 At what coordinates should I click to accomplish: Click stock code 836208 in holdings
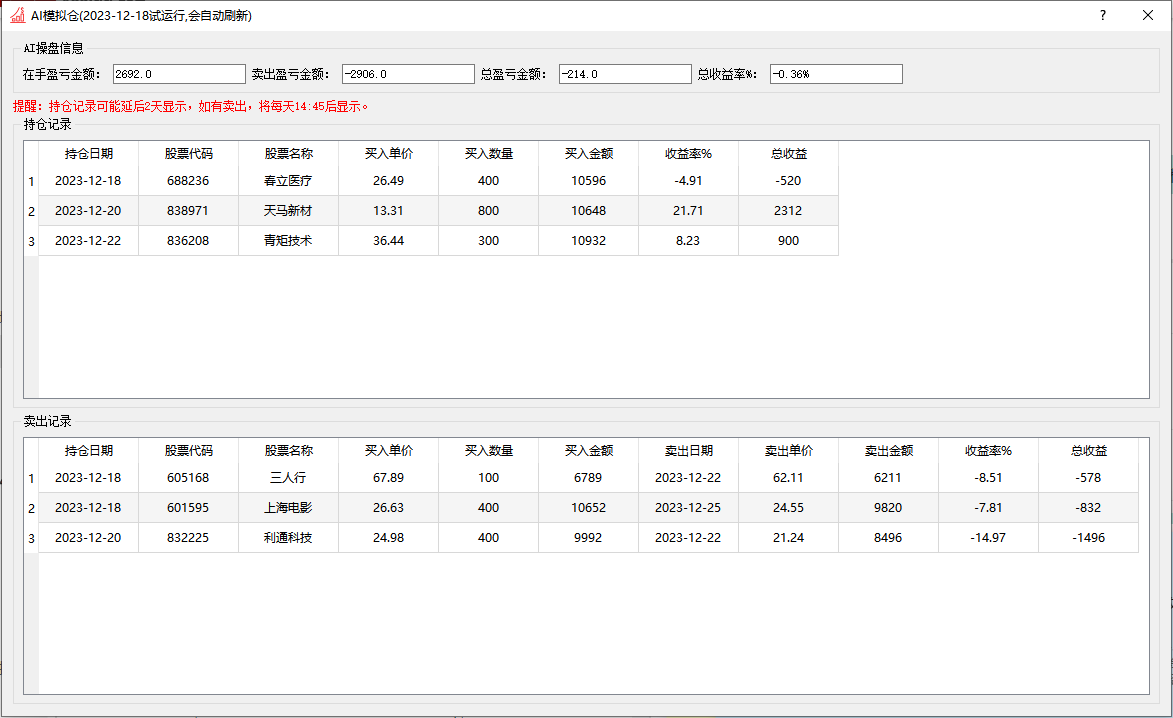click(188, 241)
